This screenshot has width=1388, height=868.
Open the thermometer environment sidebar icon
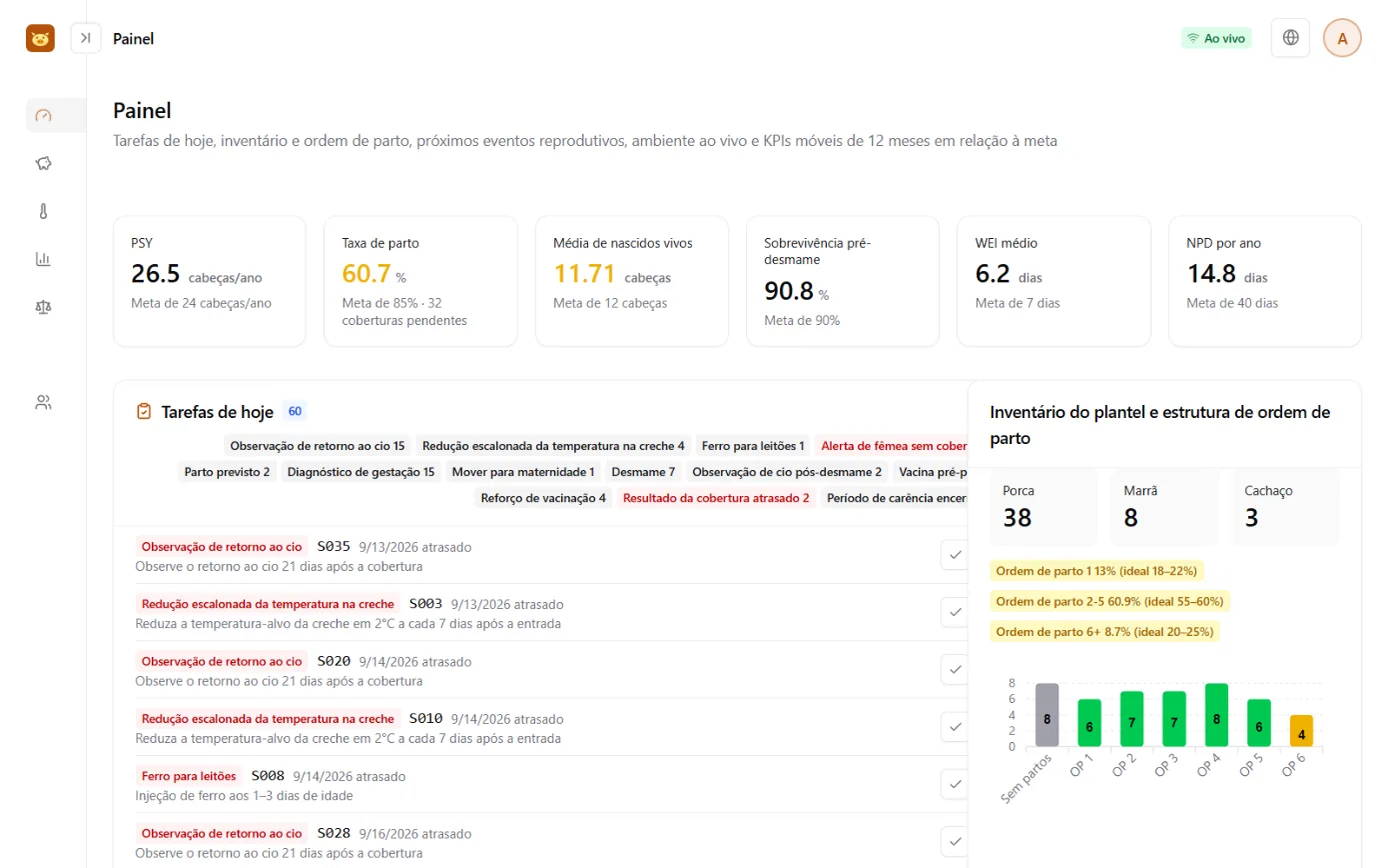43,211
